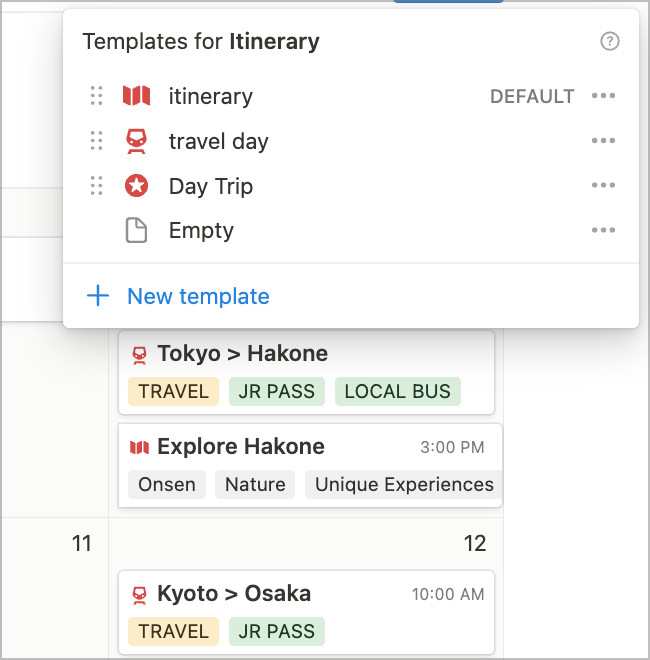Click calendar day number 12
This screenshot has height=660, width=650.
coord(475,543)
